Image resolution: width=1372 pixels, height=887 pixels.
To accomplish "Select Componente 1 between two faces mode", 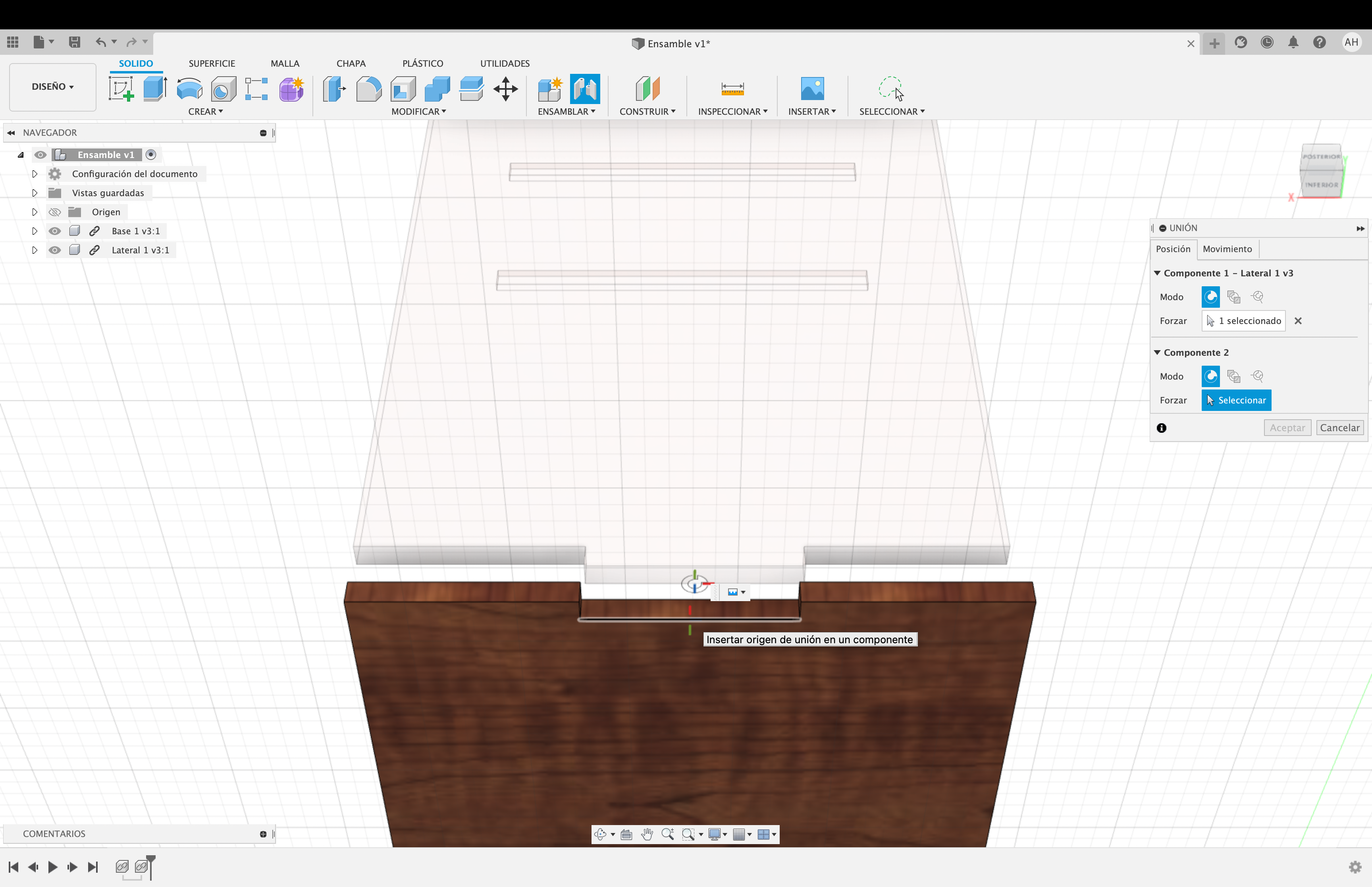I will pos(1234,297).
